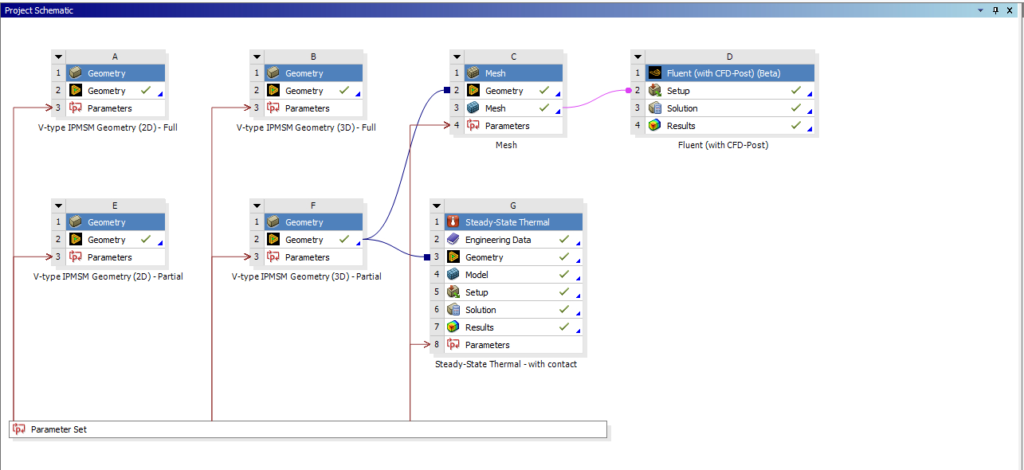Screen dimensions: 1024x470
Task: Select Parameters icon in Mesh system C
Action: coord(473,126)
